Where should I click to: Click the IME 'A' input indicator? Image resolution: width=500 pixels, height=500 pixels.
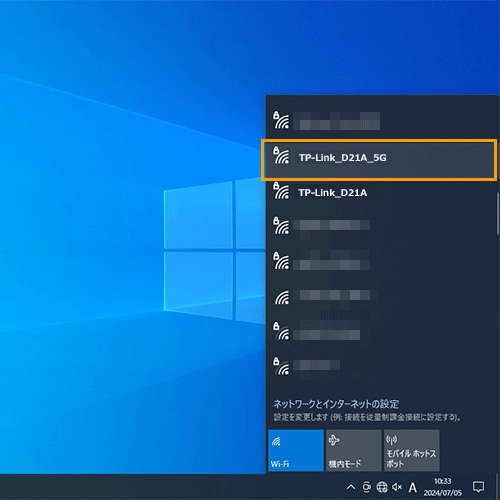(x=413, y=487)
